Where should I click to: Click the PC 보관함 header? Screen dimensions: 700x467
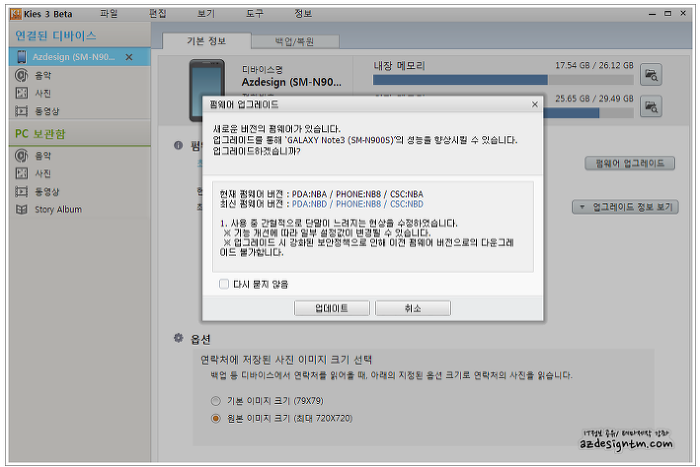[x=40, y=134]
